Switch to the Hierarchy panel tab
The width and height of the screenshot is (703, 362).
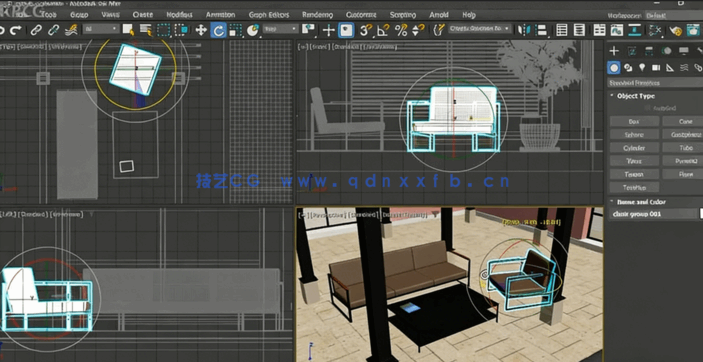click(x=649, y=51)
